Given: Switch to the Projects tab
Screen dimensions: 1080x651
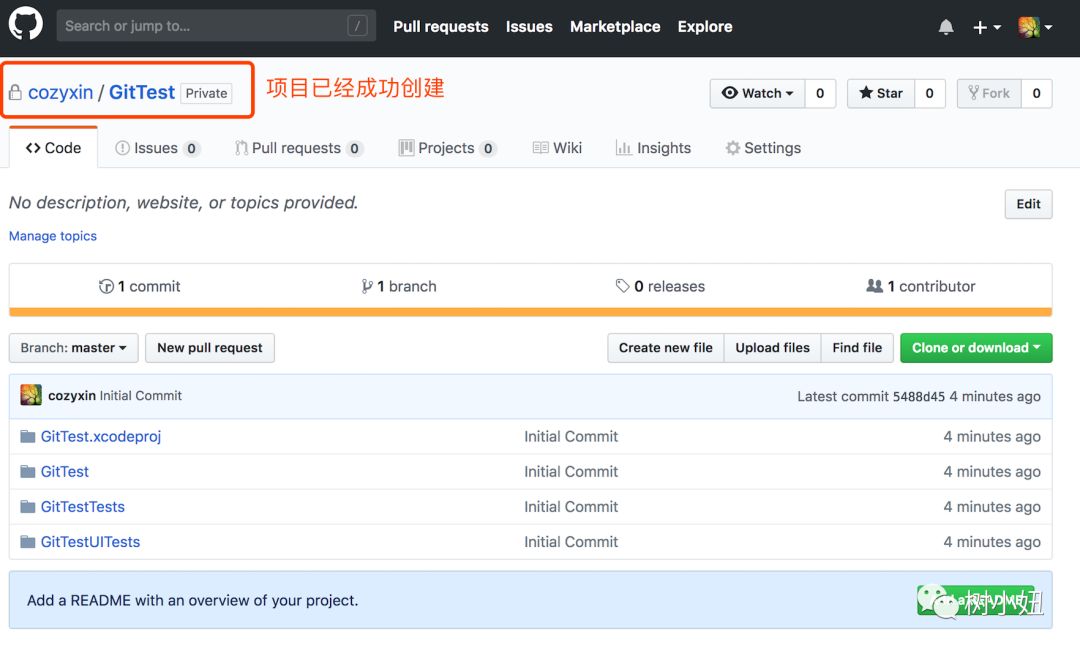Looking at the screenshot, I should click(447, 148).
